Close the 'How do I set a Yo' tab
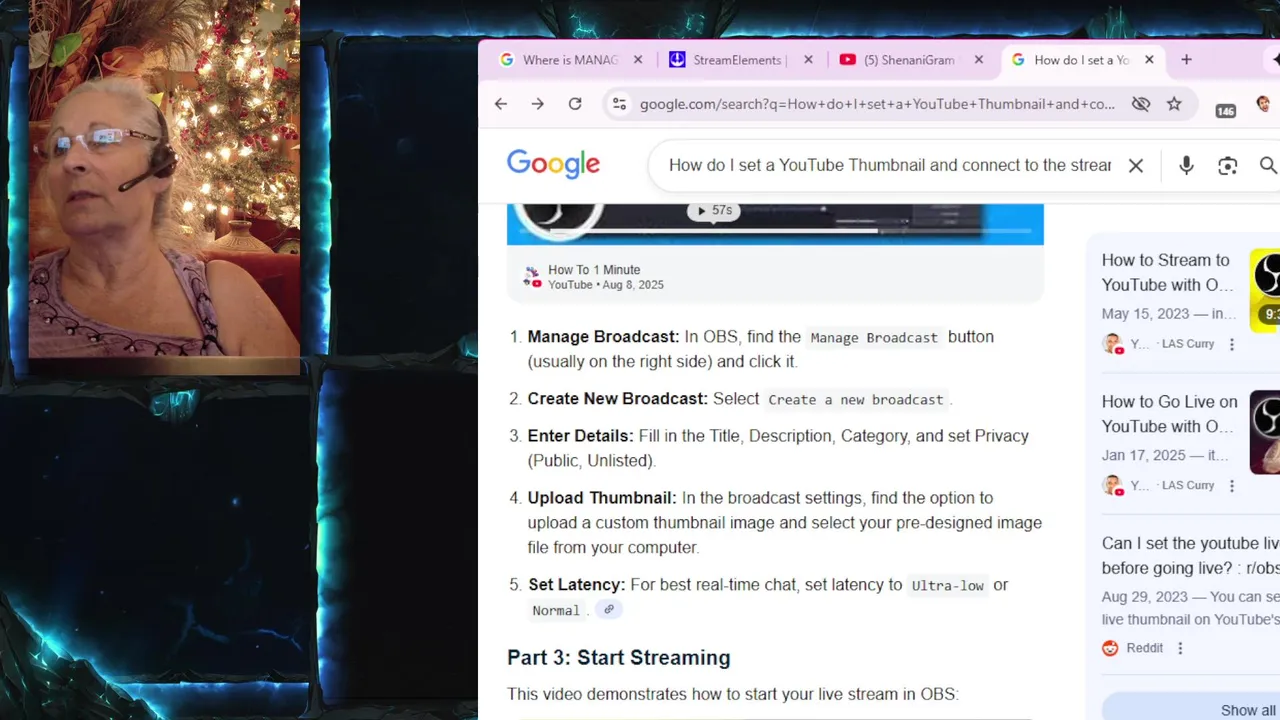Screen dimensions: 1280x720 tap(1149, 60)
